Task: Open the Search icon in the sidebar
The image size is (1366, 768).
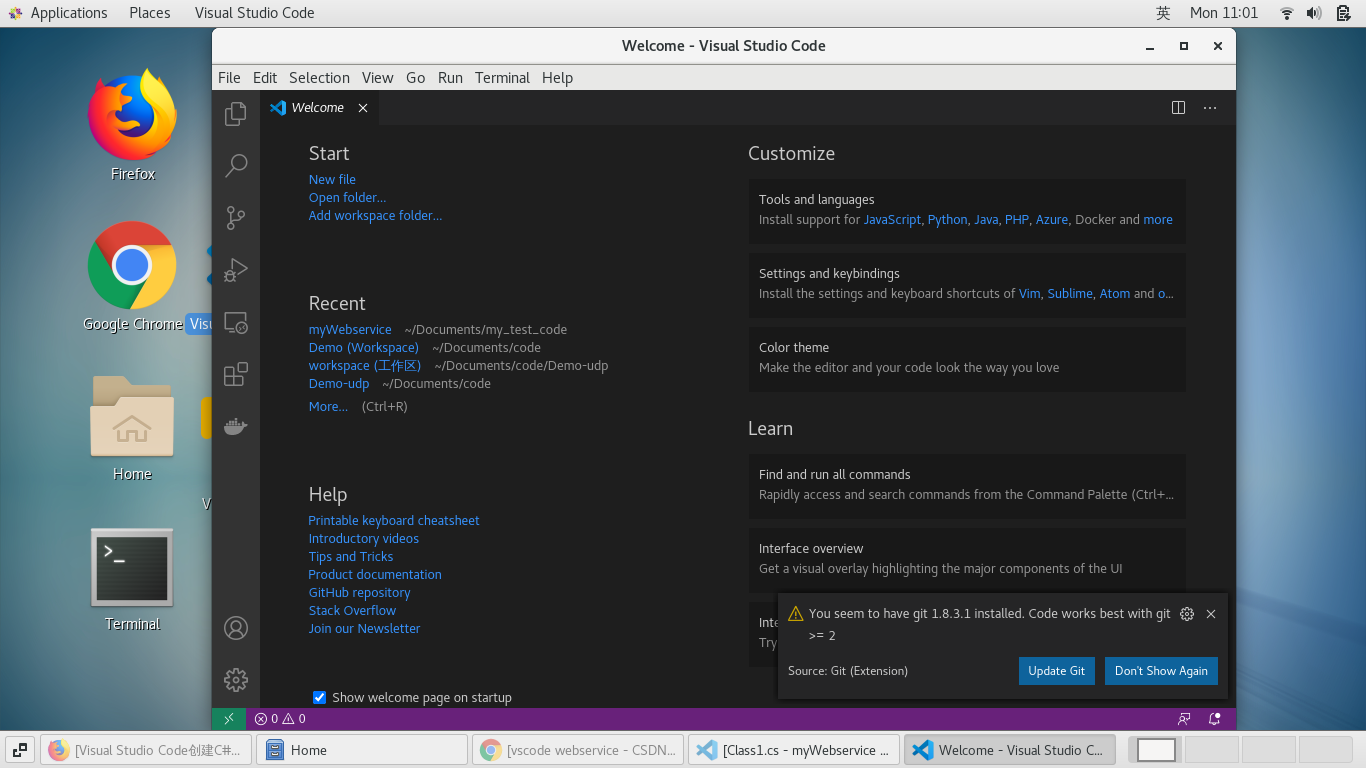Action: coord(235,166)
